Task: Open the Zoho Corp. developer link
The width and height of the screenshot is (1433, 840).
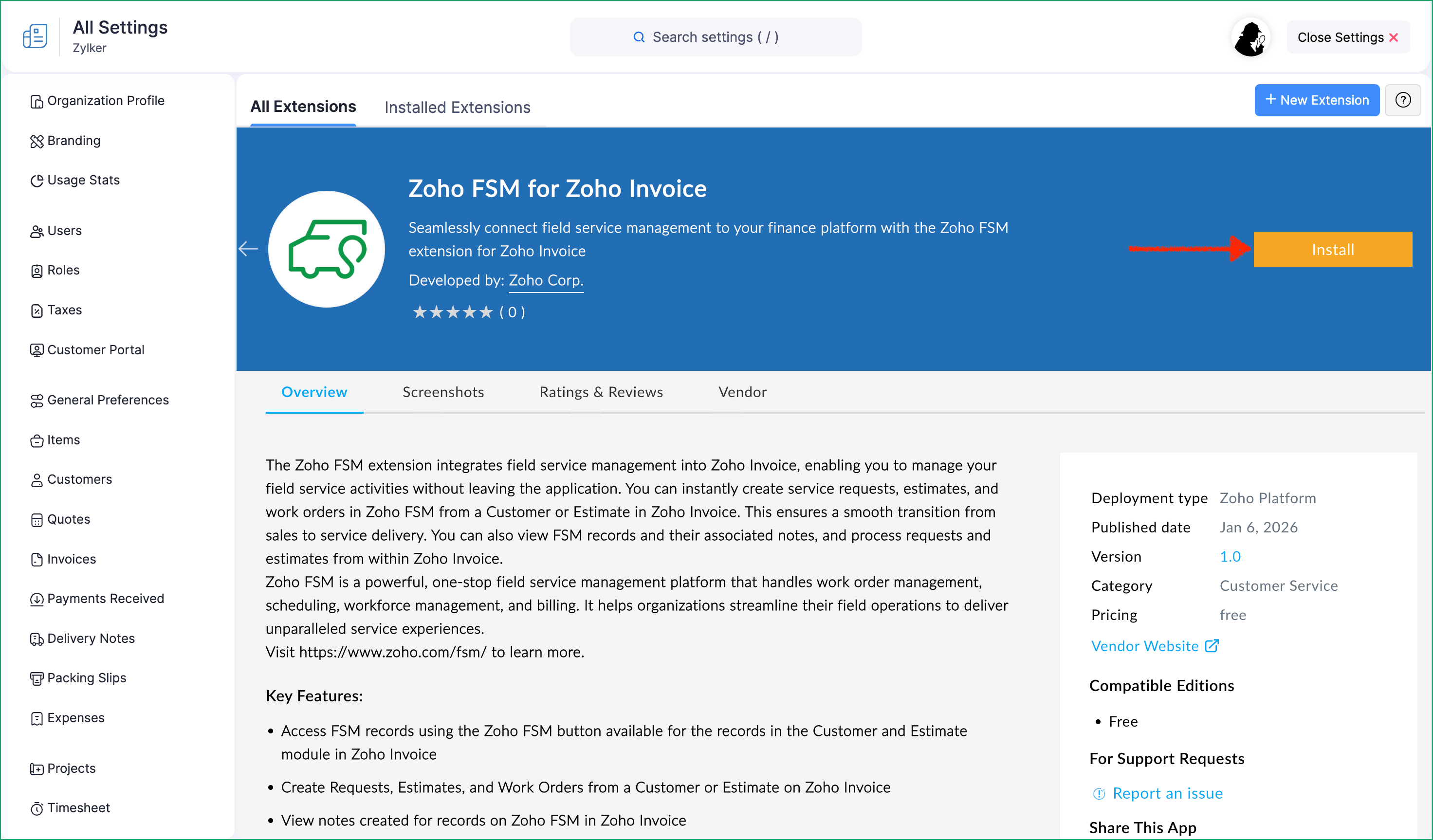Action: coord(546,280)
